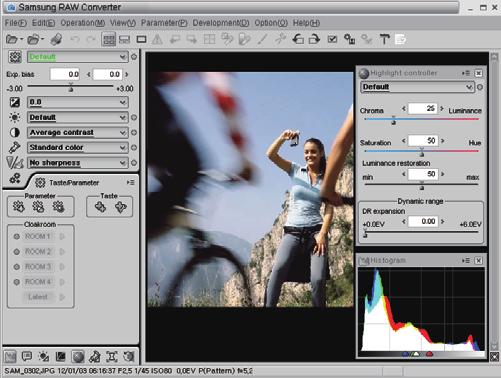Click the rotate left toolbar icon

pos(298,39)
